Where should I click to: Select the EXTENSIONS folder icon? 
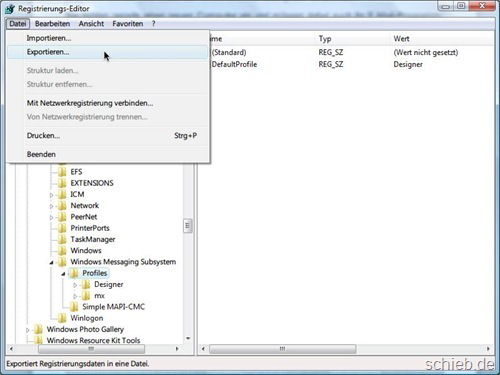(62, 183)
